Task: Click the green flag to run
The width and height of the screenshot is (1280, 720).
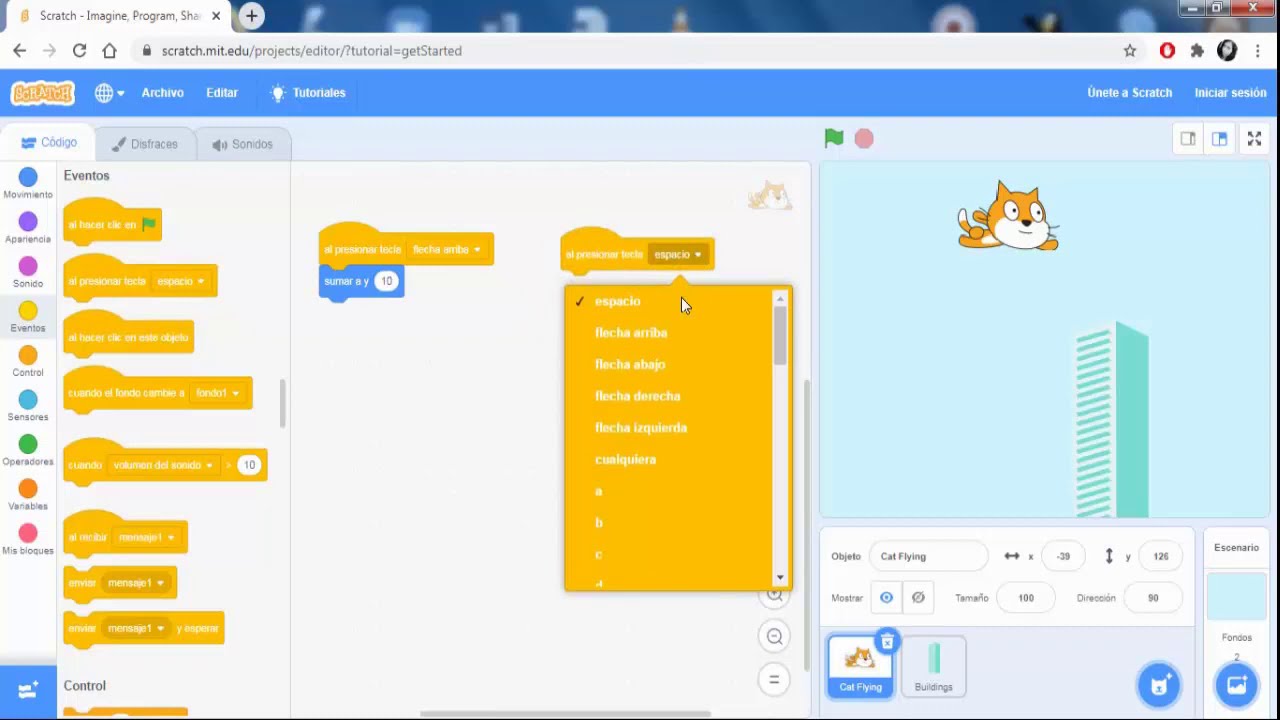Action: coord(834,139)
